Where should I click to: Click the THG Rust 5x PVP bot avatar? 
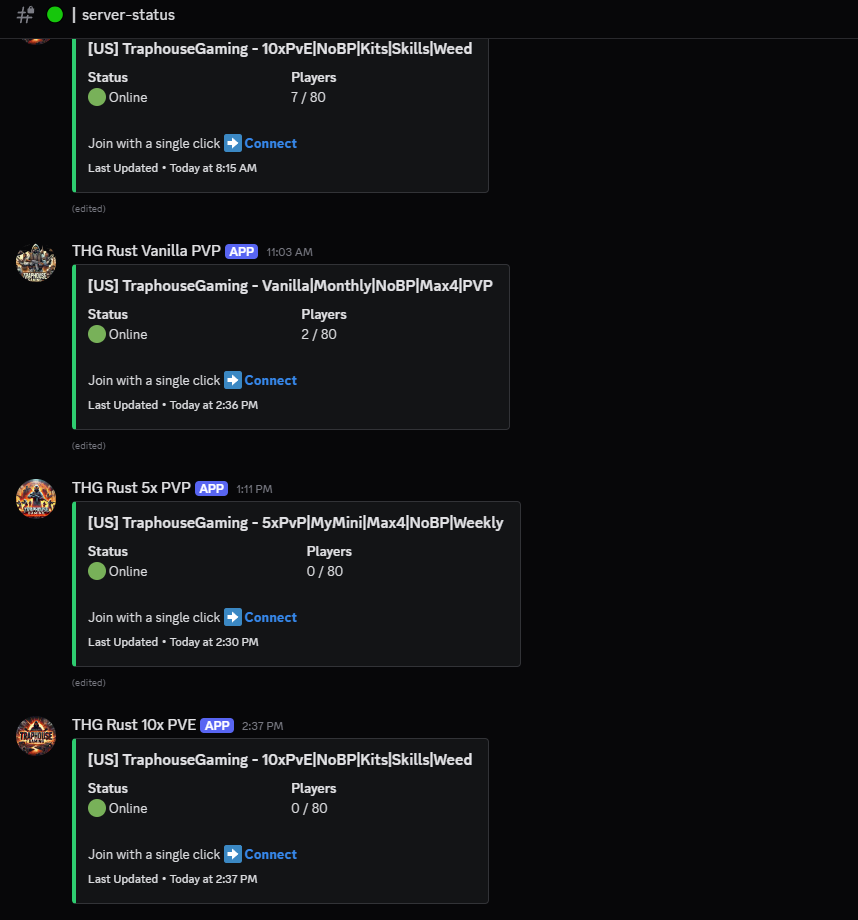click(35, 499)
